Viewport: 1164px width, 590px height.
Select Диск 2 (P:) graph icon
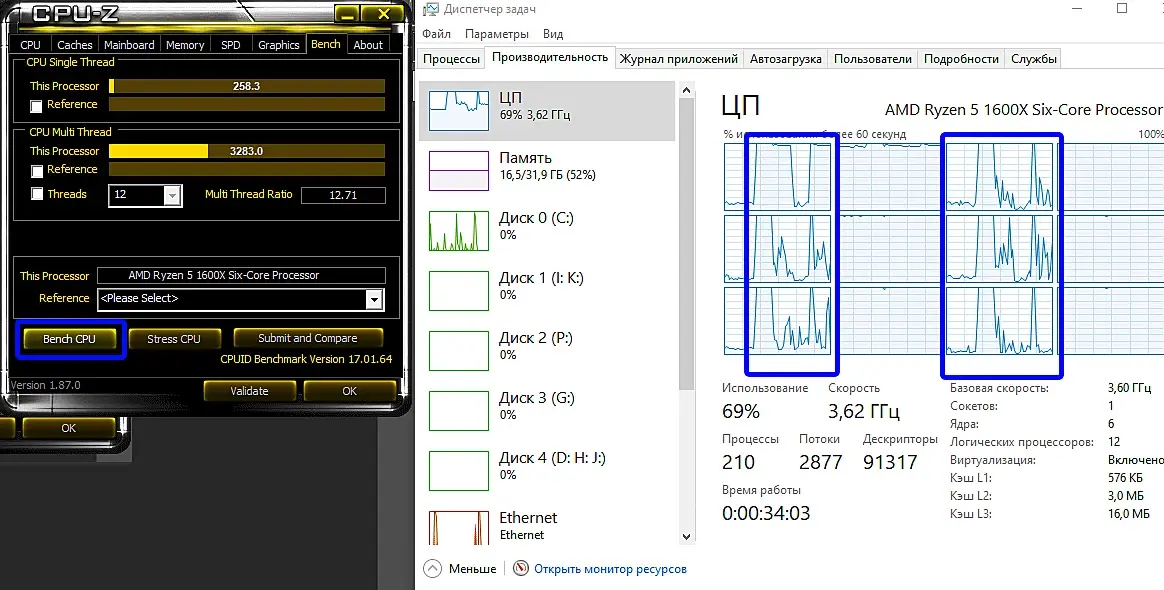pos(459,351)
